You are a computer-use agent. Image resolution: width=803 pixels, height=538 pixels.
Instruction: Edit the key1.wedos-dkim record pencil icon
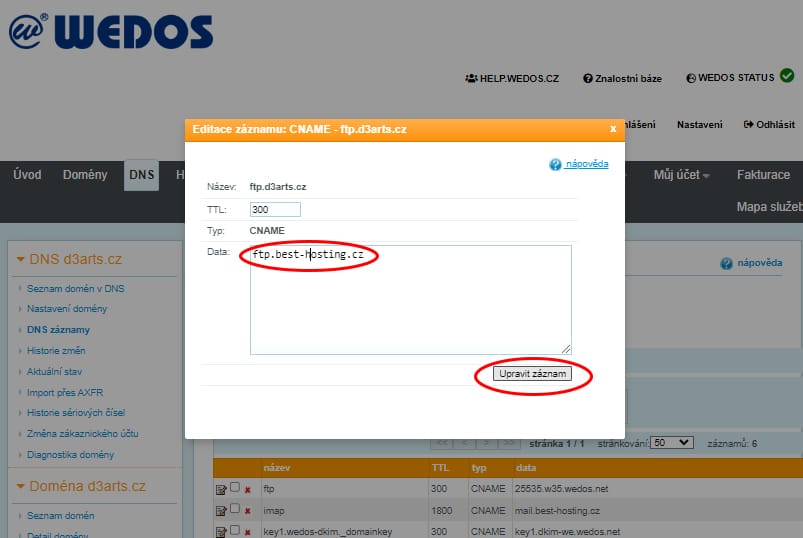tap(221, 532)
